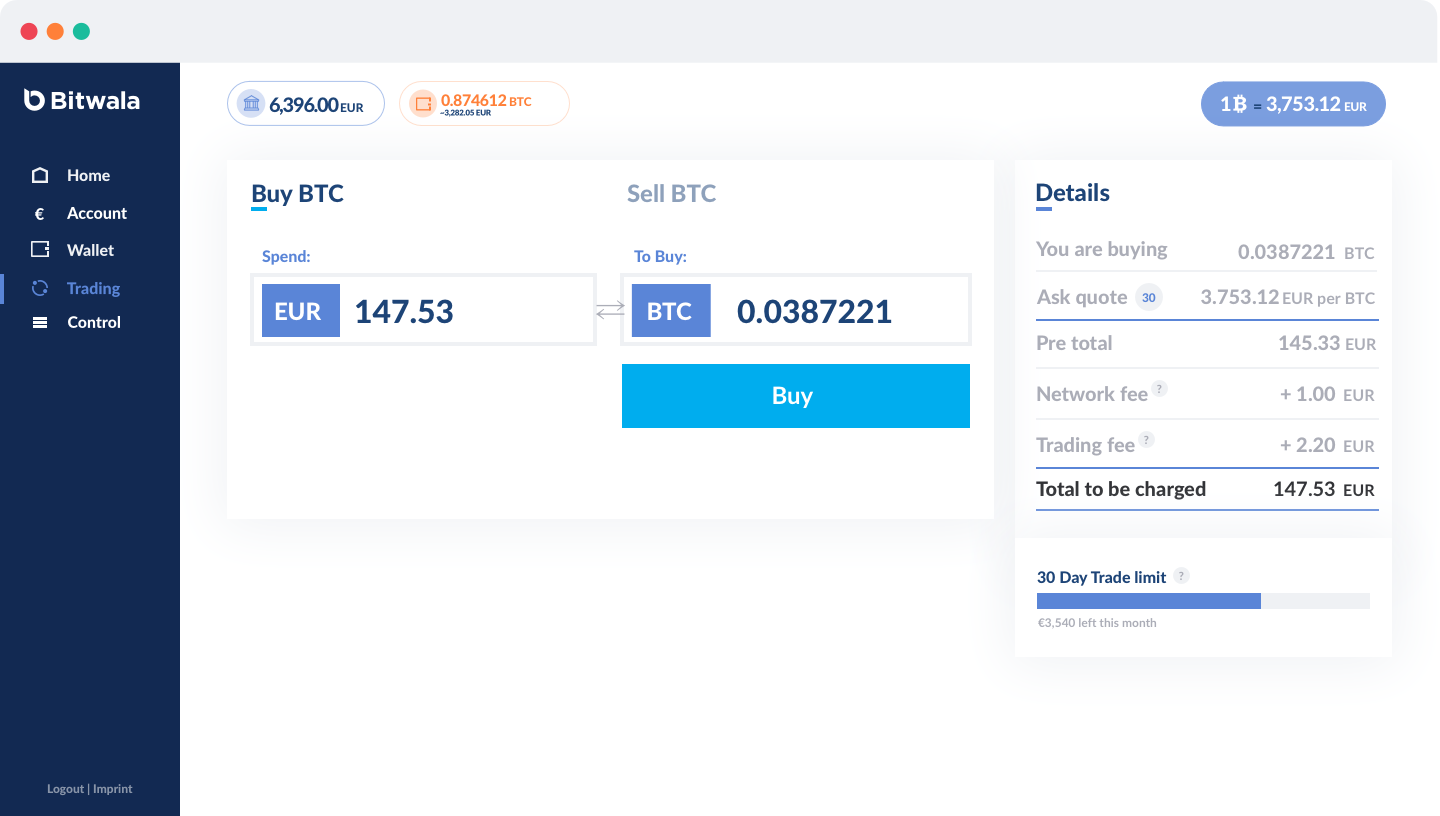Click the 30 Day Trade limit help icon

pos(1181,576)
